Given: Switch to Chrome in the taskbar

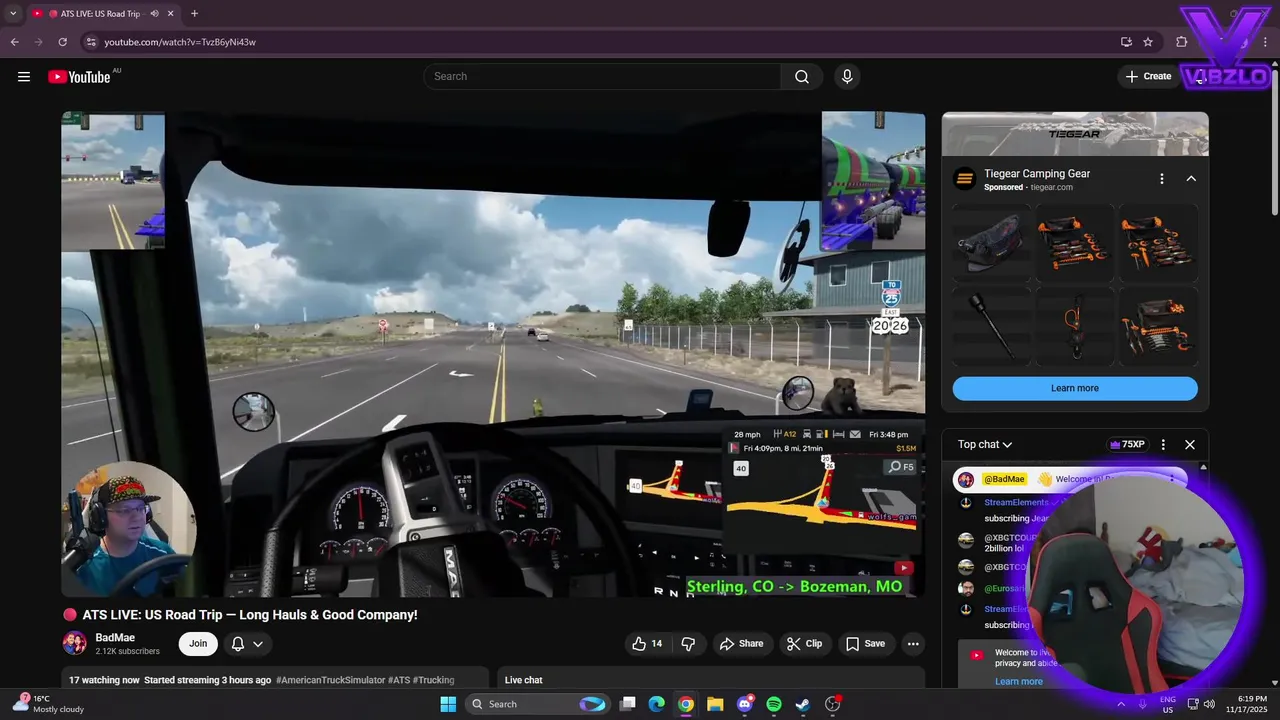Looking at the screenshot, I should [x=686, y=704].
